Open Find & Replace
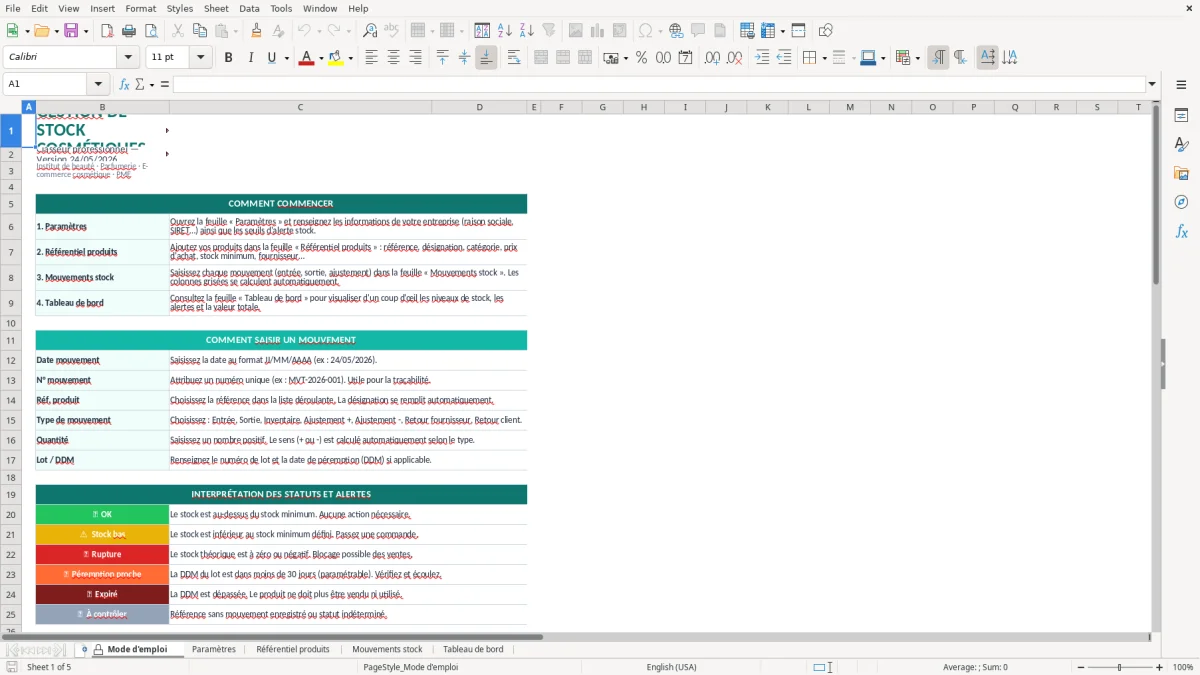The image size is (1200, 675). coord(370,31)
